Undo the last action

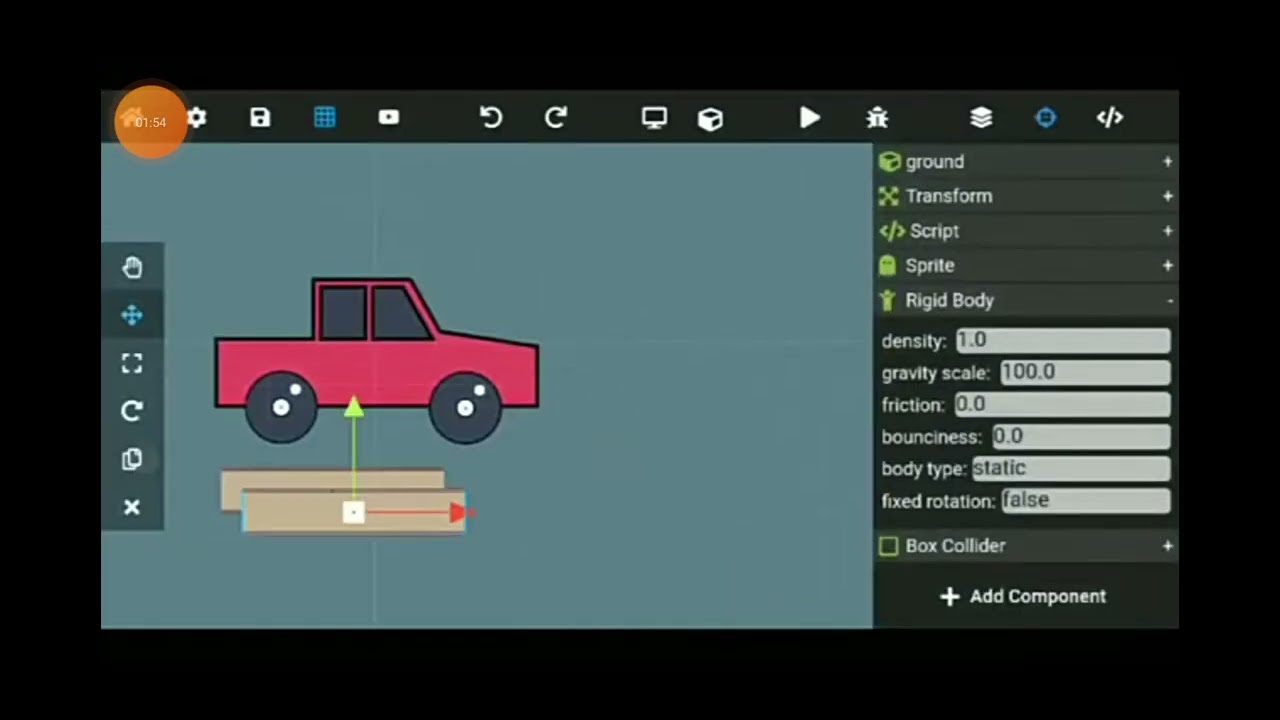pos(491,118)
